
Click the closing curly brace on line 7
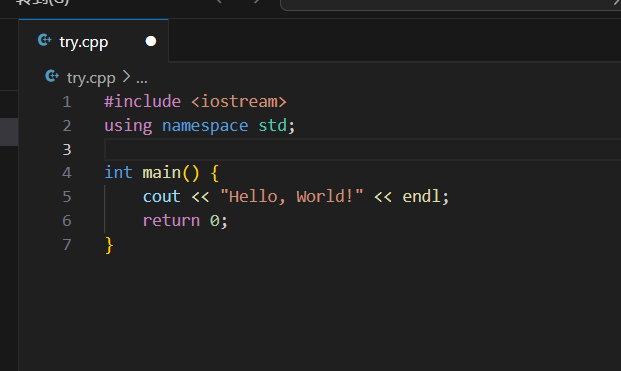[x=109, y=245]
